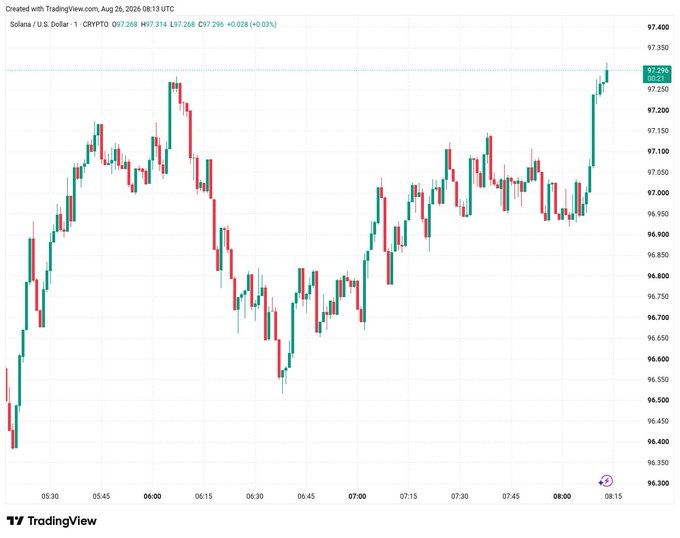Click the 97.200 price axis label
The width and height of the screenshot is (680, 538).
(x=658, y=110)
